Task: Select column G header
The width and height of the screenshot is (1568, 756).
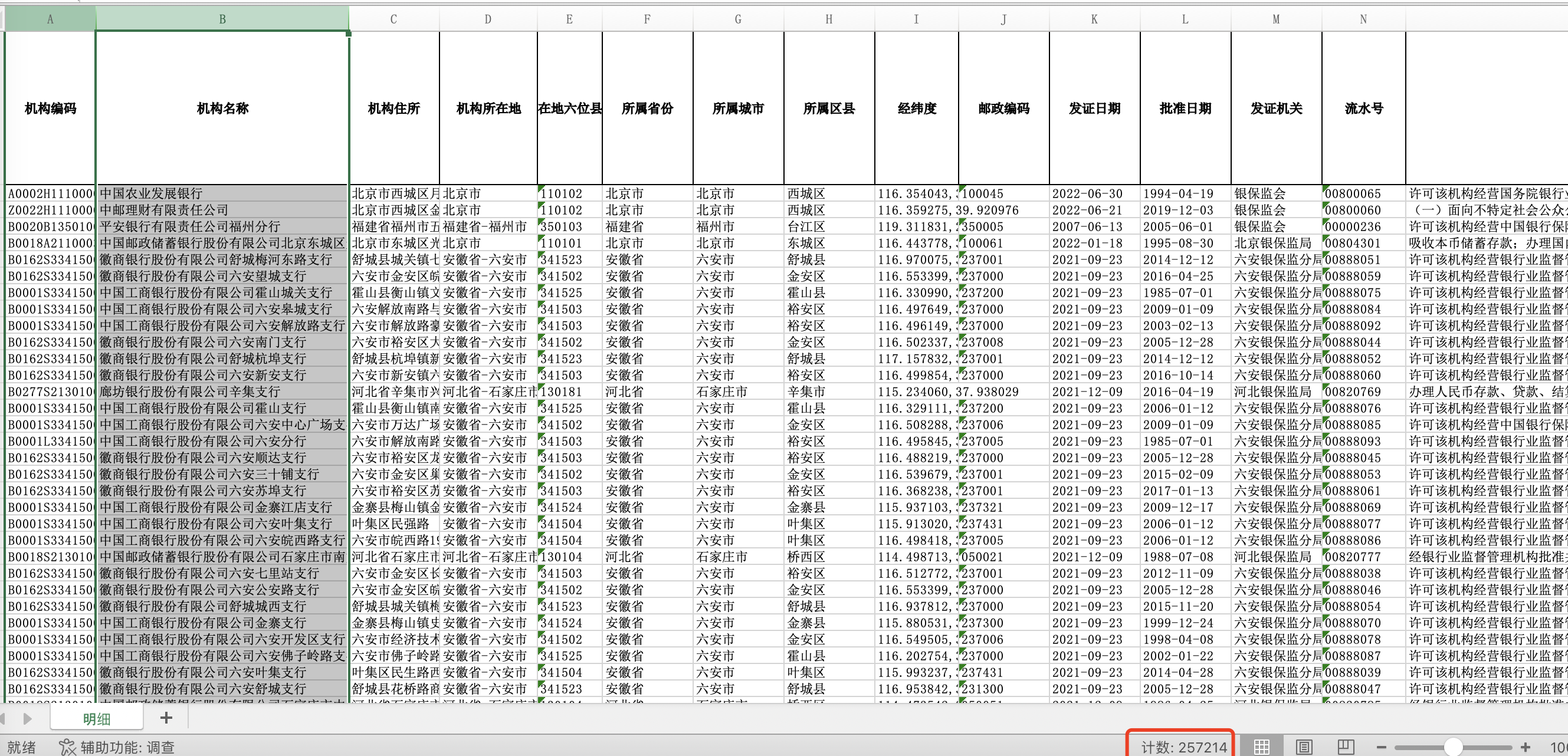Action: pos(738,19)
